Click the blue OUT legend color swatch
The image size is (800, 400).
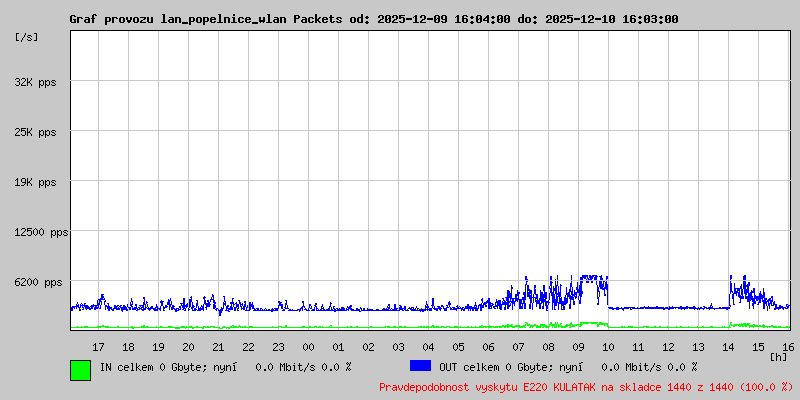[x=420, y=366]
